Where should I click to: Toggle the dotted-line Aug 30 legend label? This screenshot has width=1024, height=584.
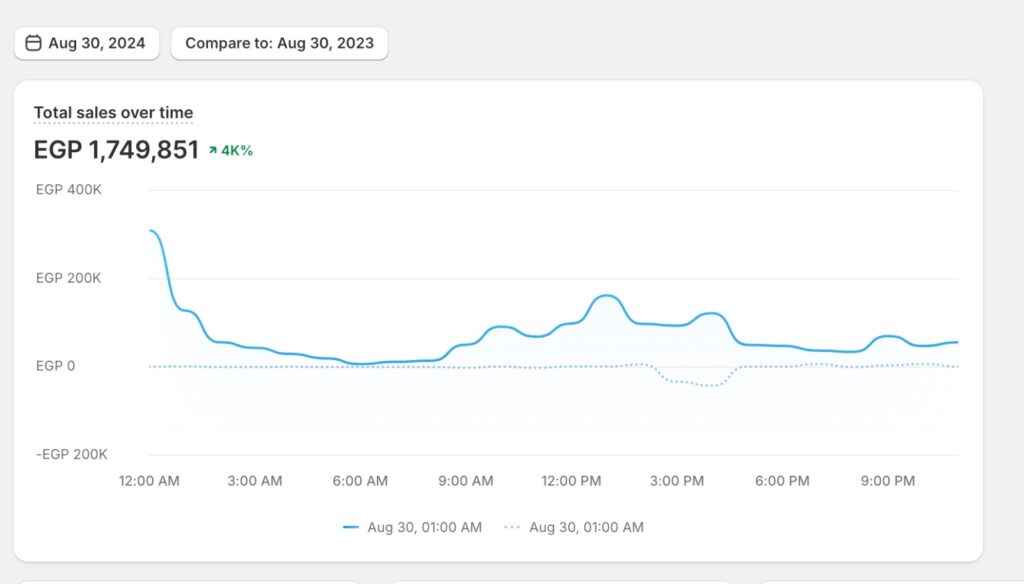[586, 527]
